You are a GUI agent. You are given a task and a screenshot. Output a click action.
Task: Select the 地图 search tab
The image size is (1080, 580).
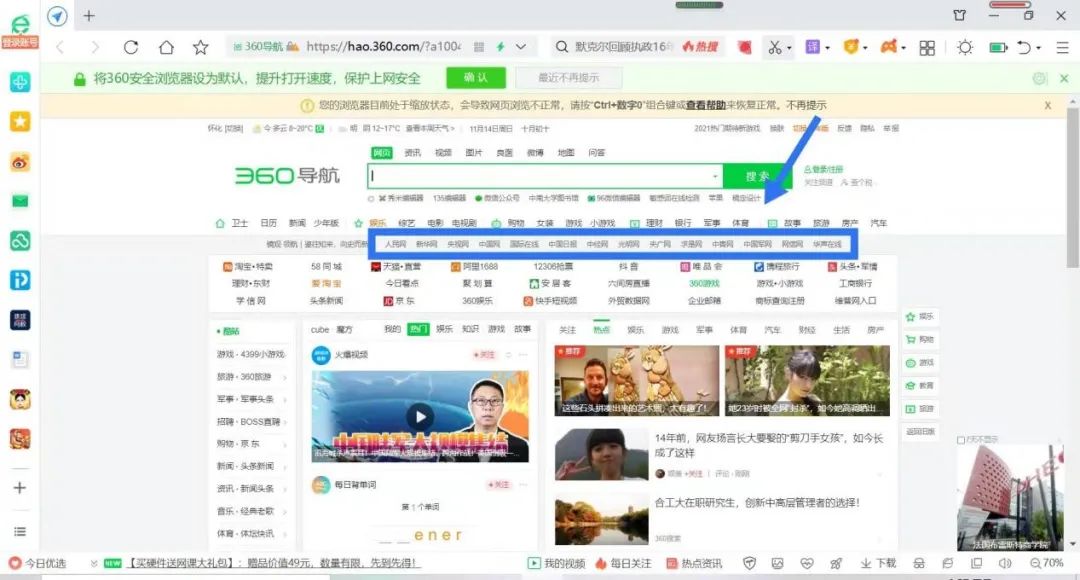[x=566, y=153]
